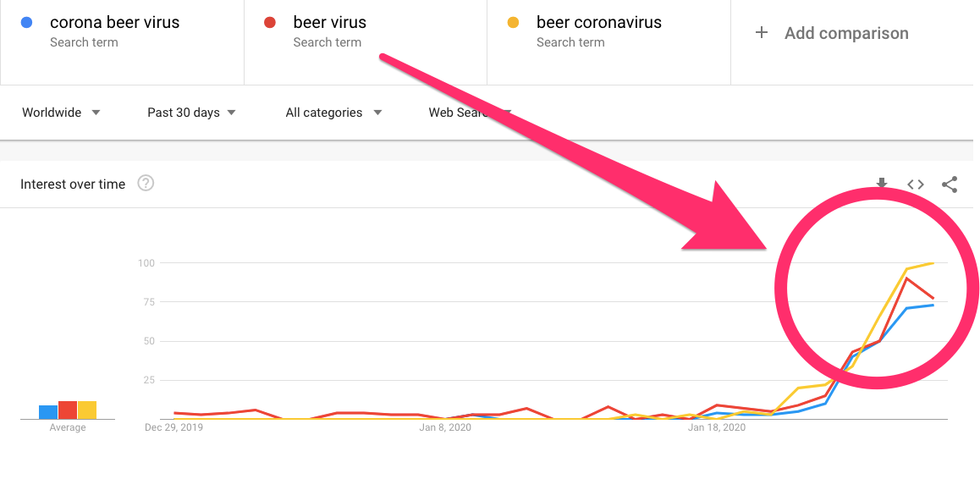Viewport: 980px width, 490px height.
Task: Click the yellow dot next to beer coronavirus
Action: coord(513,22)
